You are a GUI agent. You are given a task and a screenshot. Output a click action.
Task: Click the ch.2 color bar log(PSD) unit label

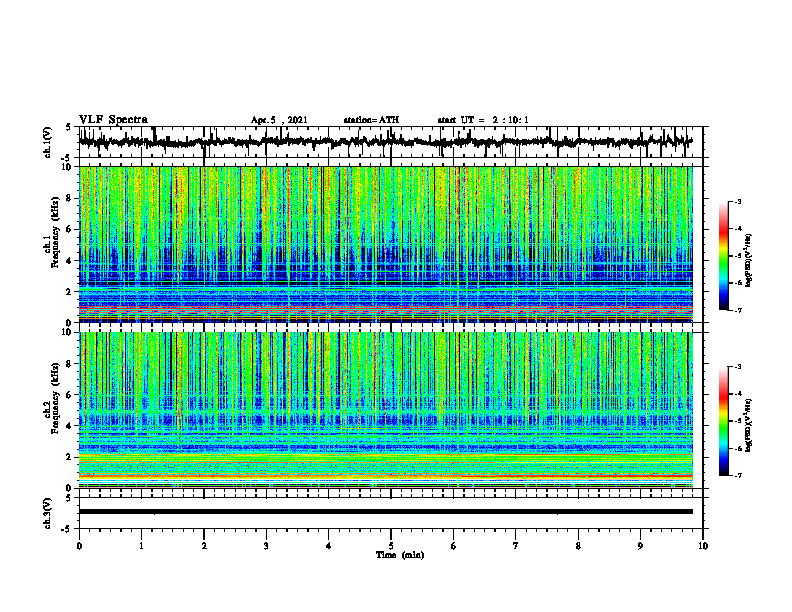click(x=749, y=425)
